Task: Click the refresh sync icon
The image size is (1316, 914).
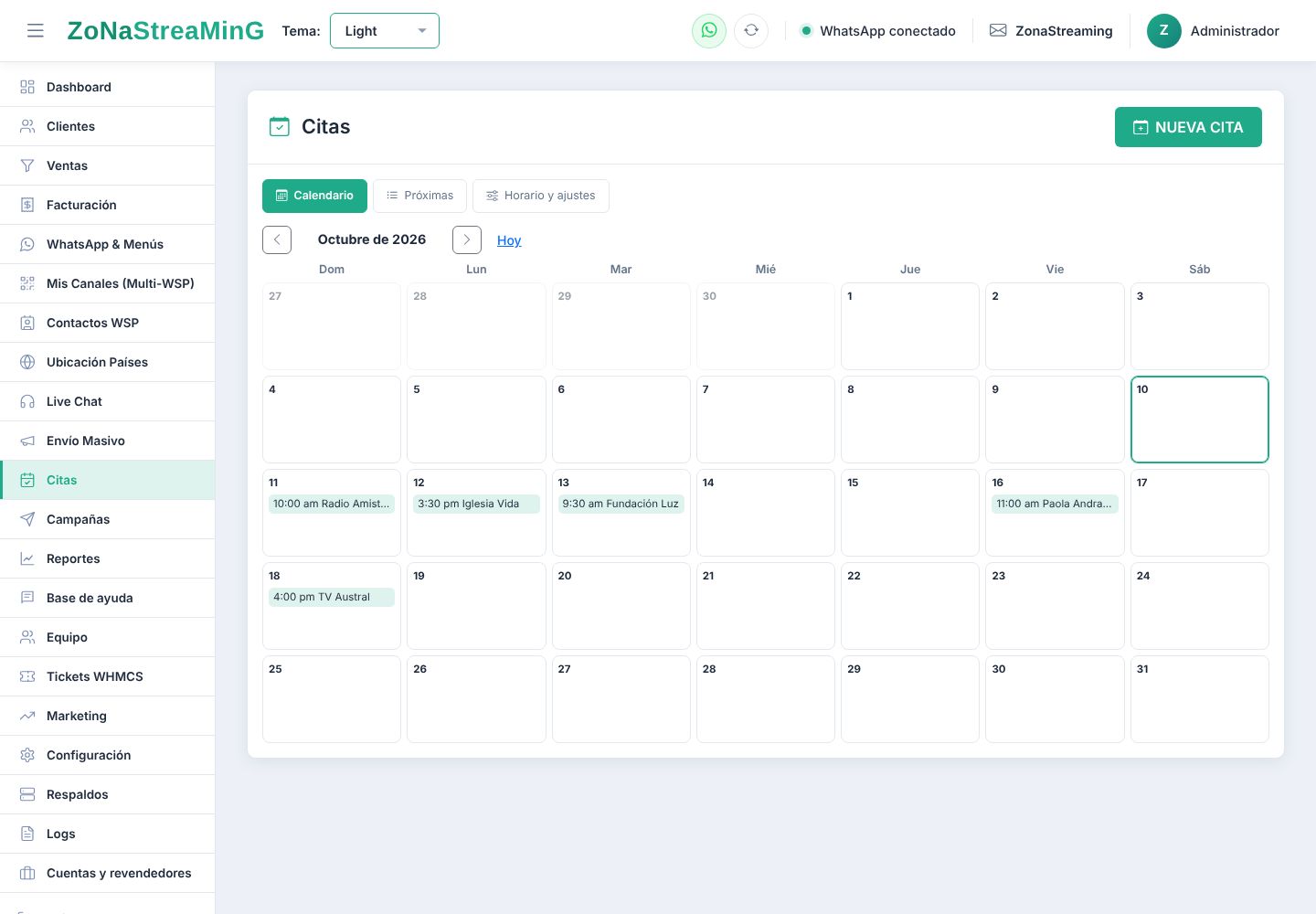Action: tap(751, 31)
